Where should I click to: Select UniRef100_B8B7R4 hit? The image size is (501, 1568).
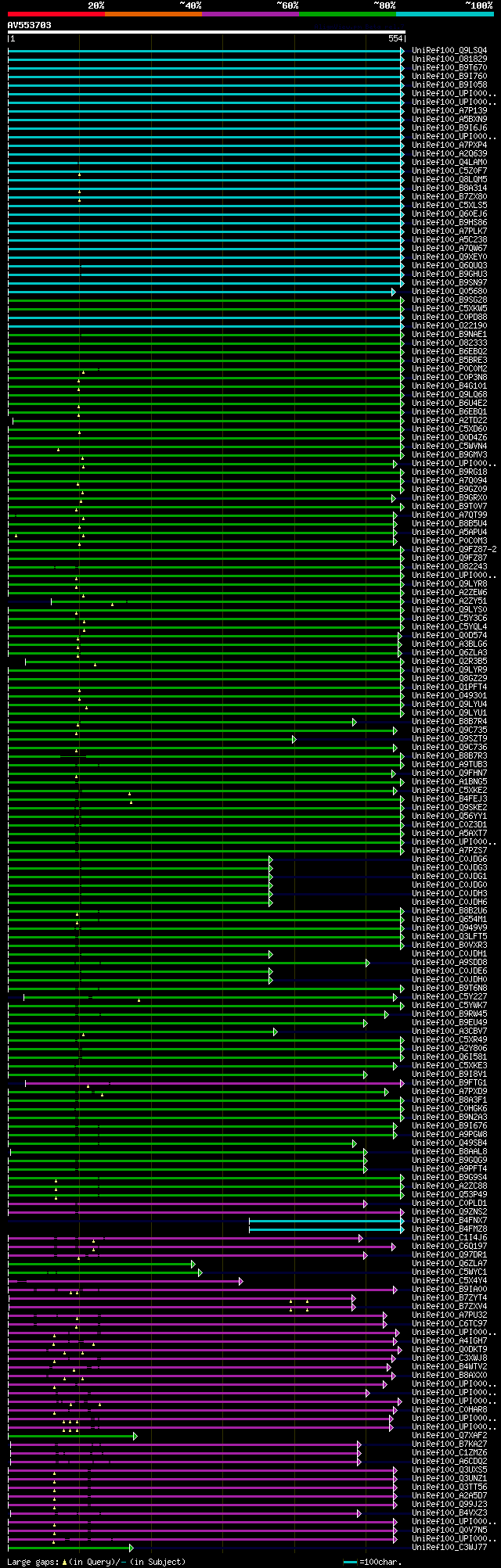click(449, 721)
